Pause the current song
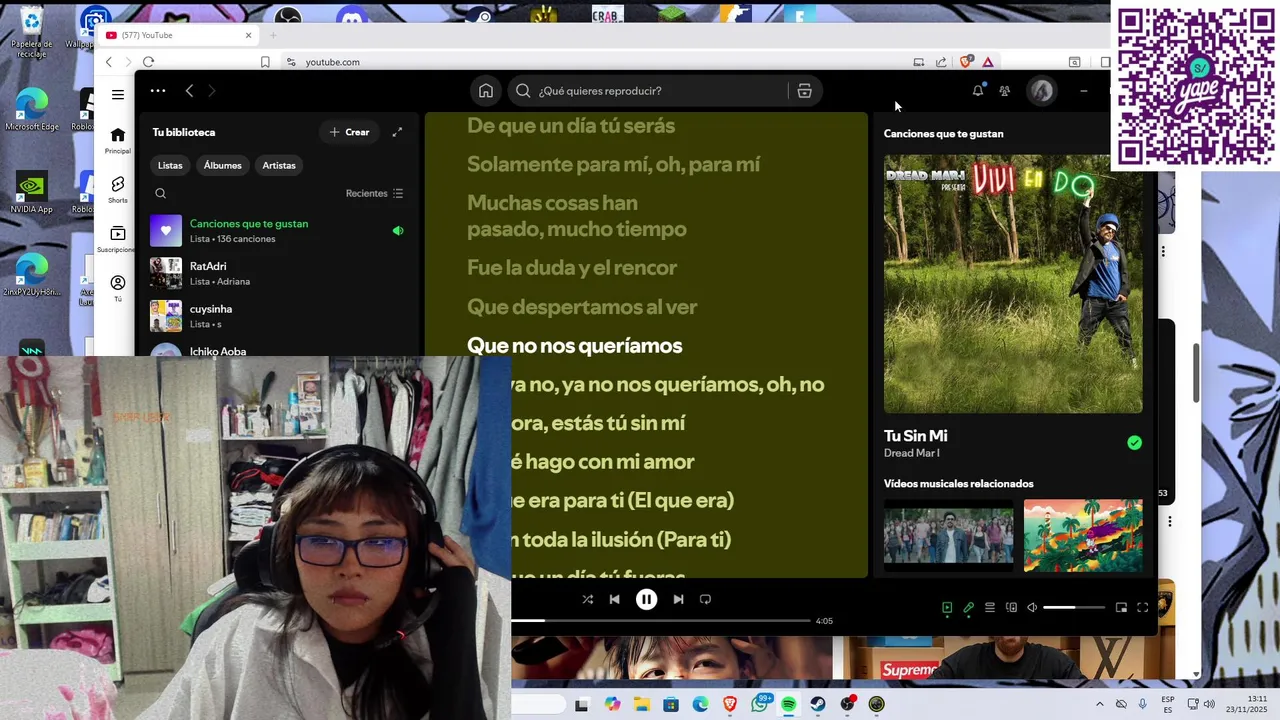This screenshot has height=720, width=1280. tap(646, 599)
